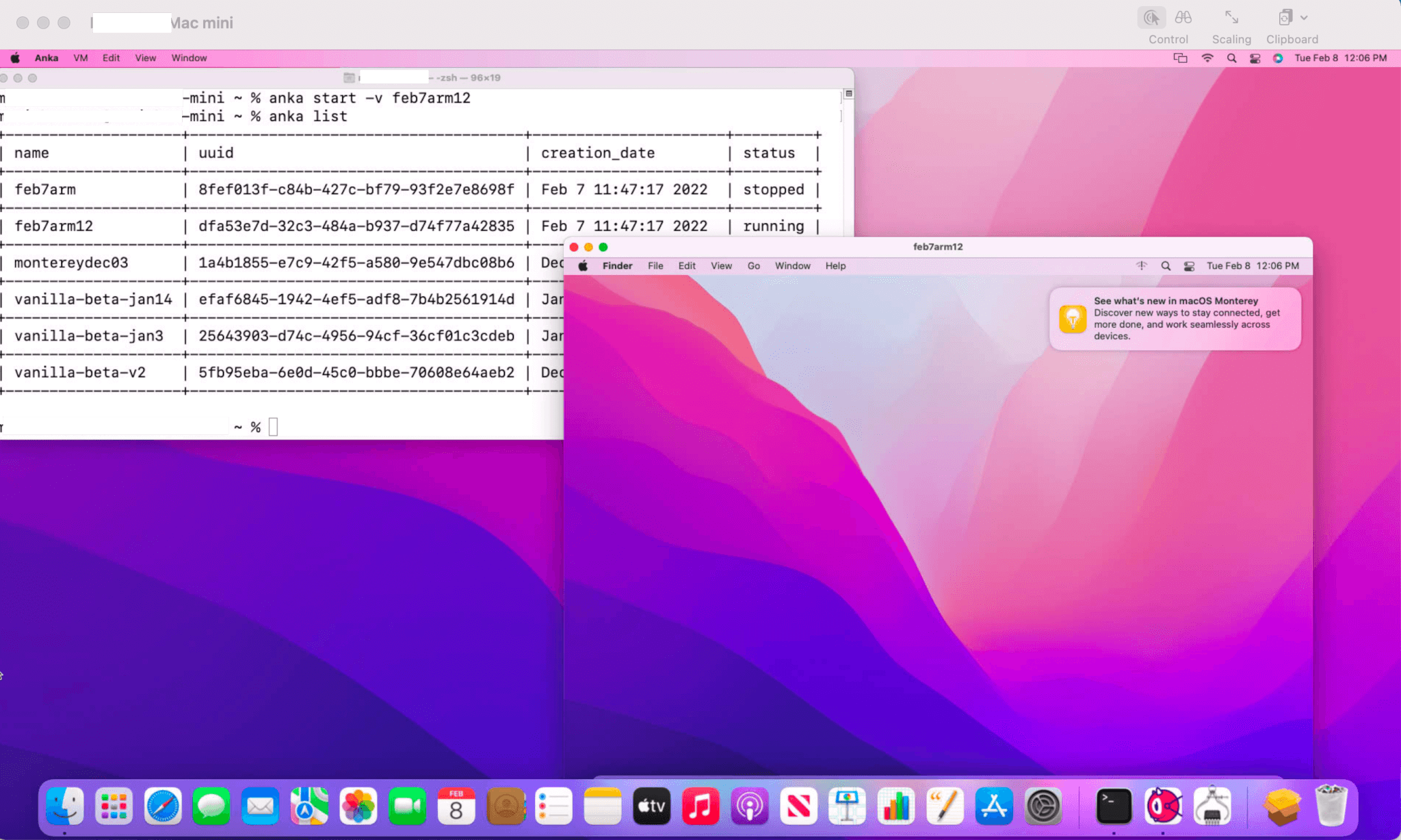Screen dimensions: 1401x840
Task: Open the Anka menu in host menu bar
Action: click(47, 58)
